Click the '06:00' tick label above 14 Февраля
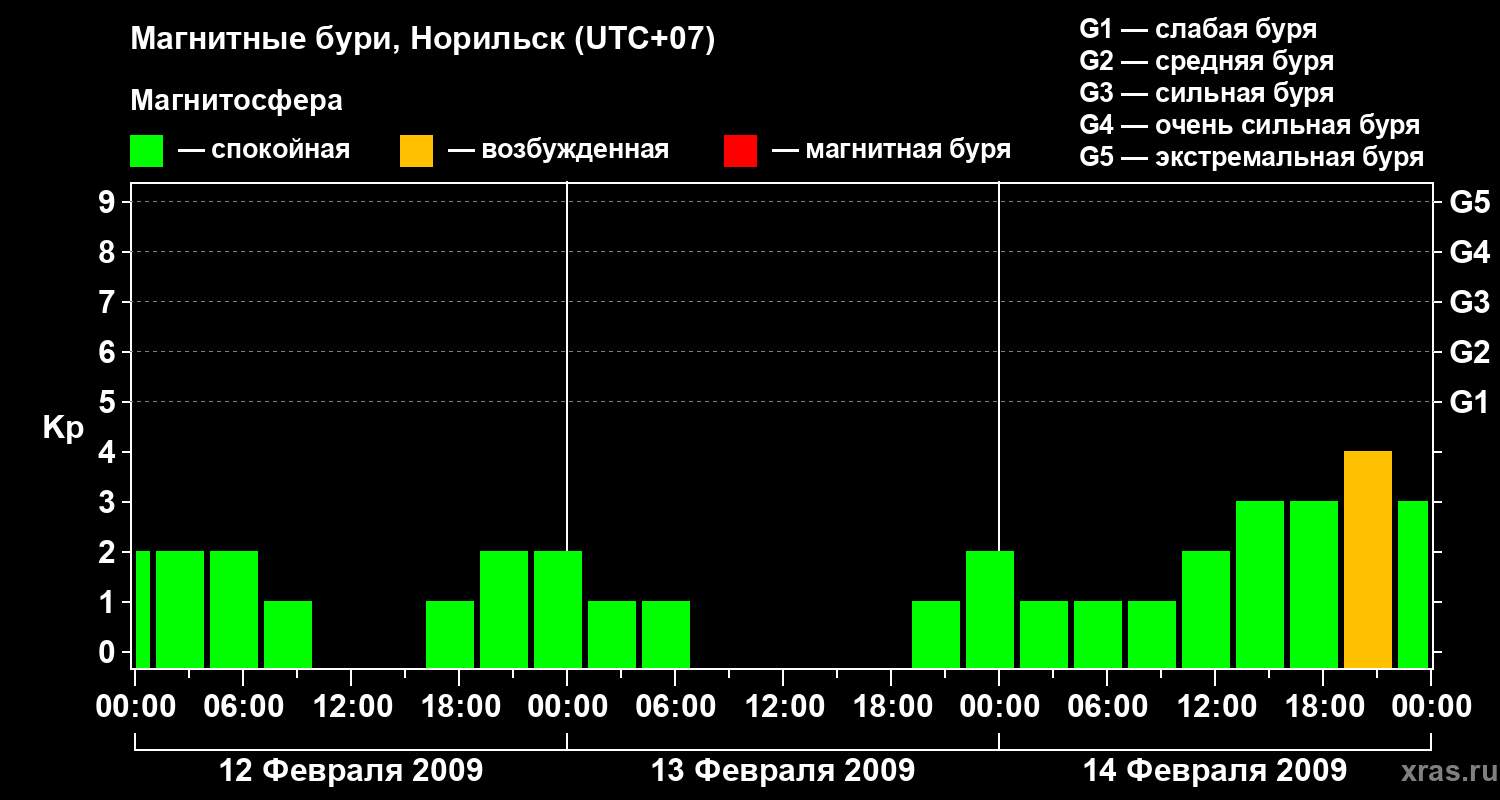This screenshot has height=800, width=1500. click(x=1107, y=707)
